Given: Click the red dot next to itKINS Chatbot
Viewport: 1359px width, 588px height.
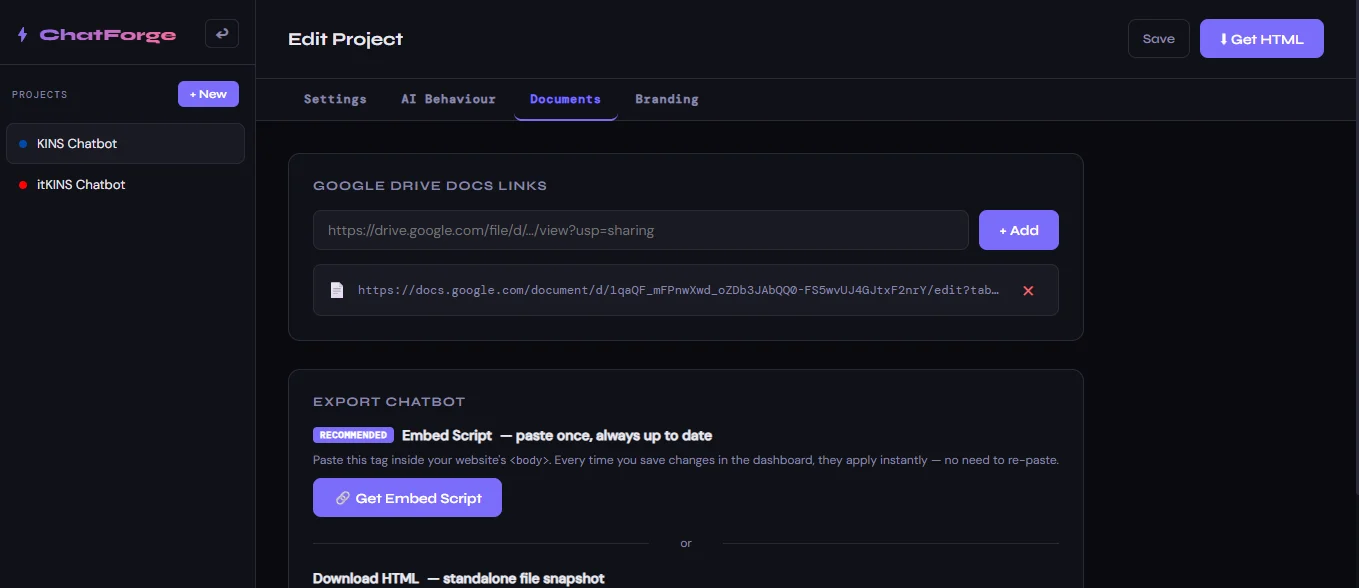Looking at the screenshot, I should 23,185.
